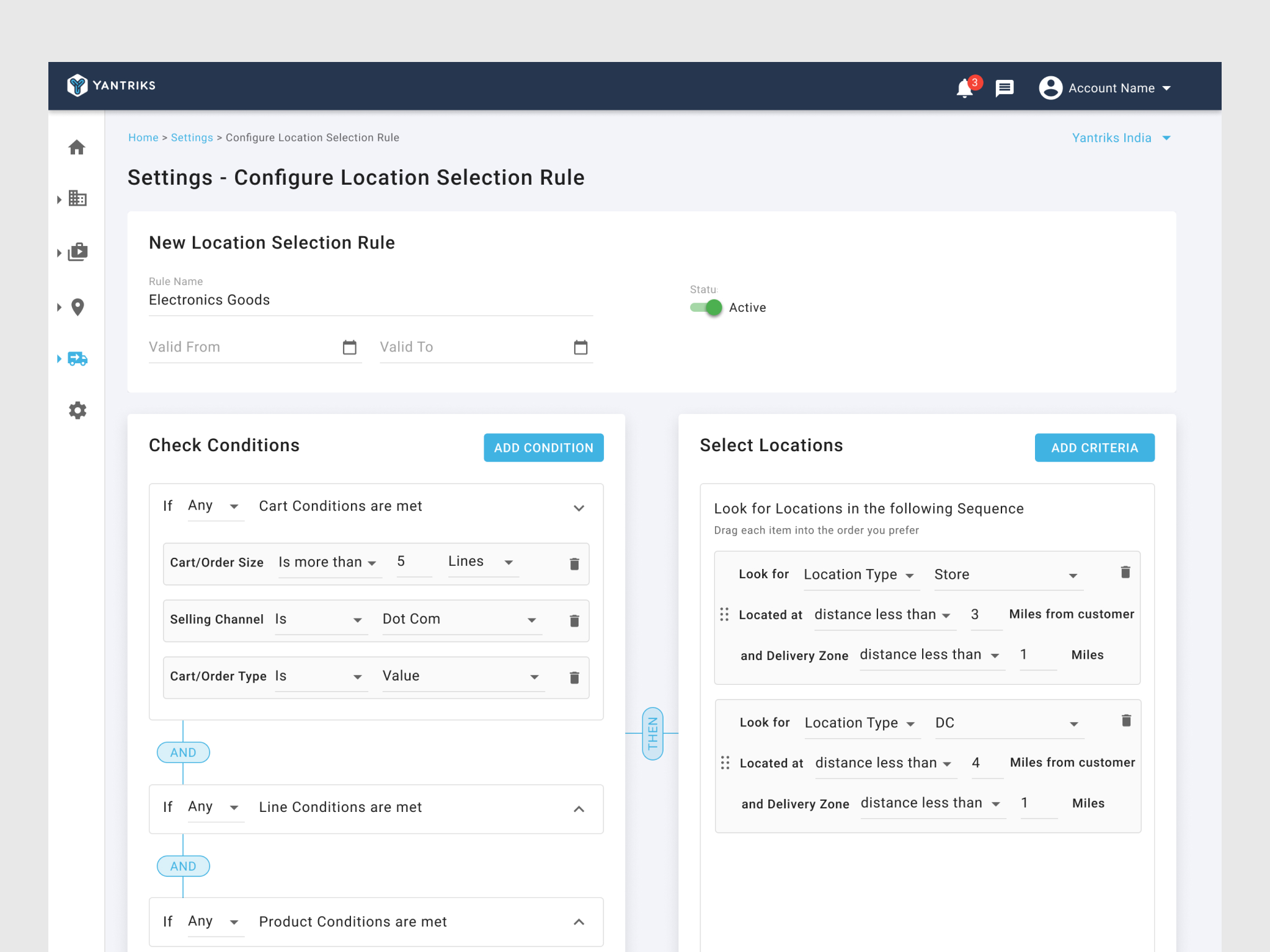The height and width of the screenshot is (952, 1270).
Task: Click the ADD CRITERIA button
Action: [x=1095, y=447]
